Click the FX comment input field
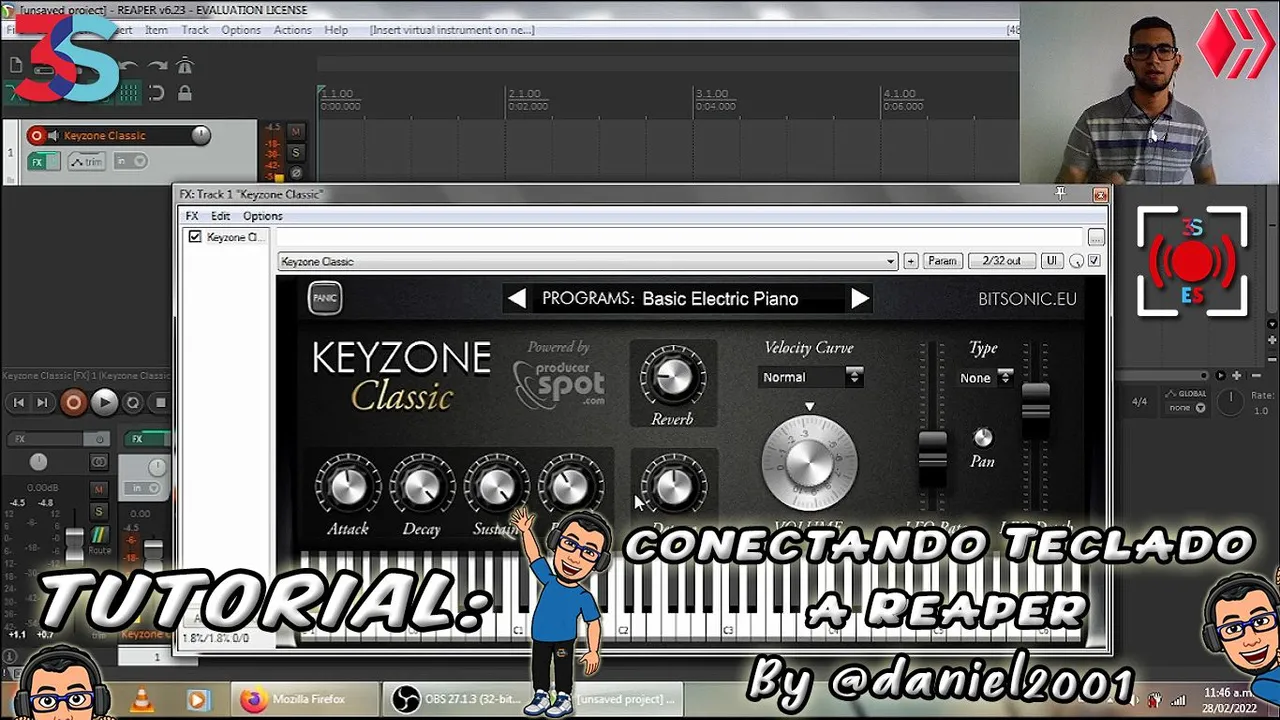The height and width of the screenshot is (720, 1280). pyautogui.click(x=680, y=237)
